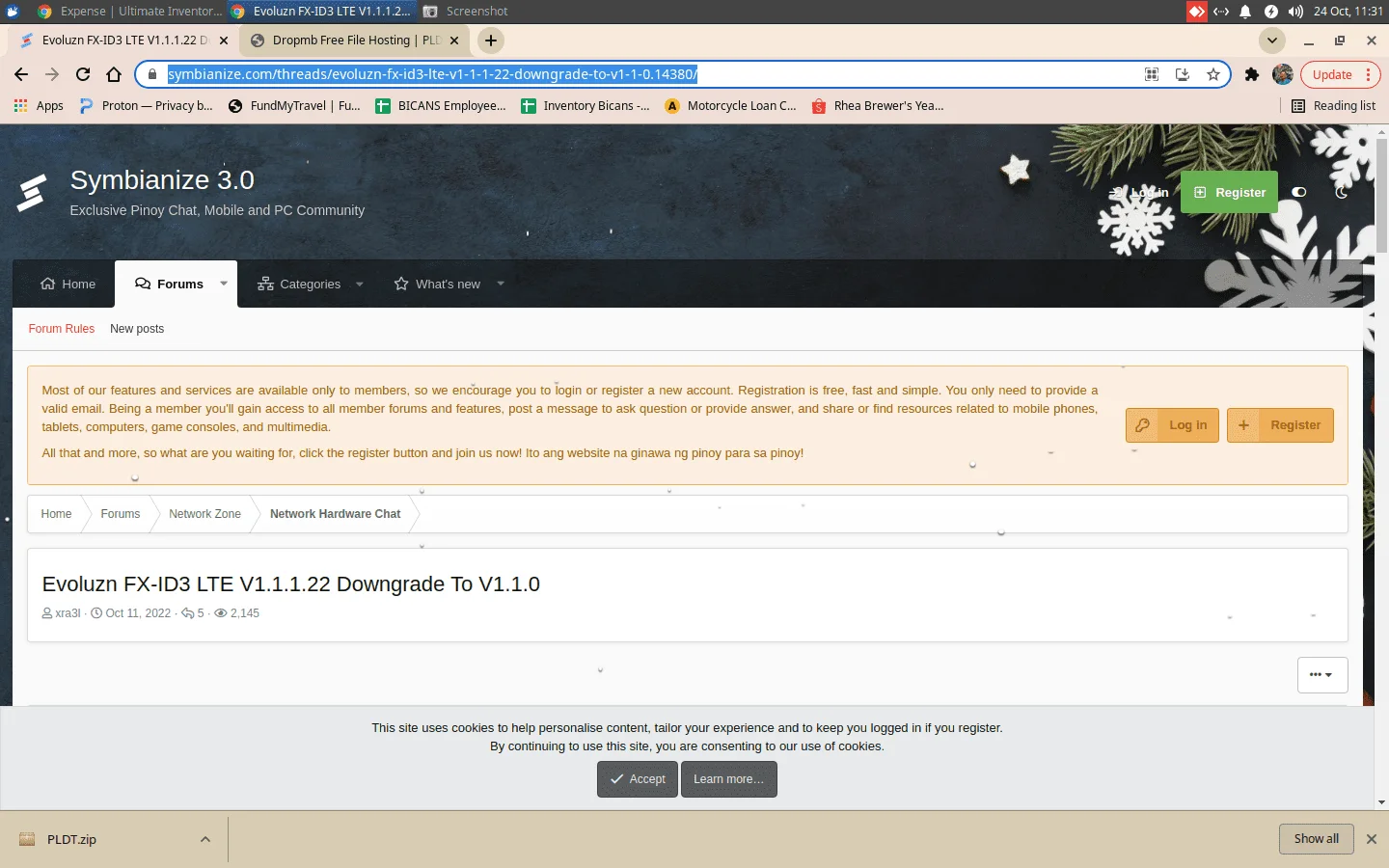Open Proton Privacy bookmark
This screenshot has height=868, width=1389.
(146, 106)
